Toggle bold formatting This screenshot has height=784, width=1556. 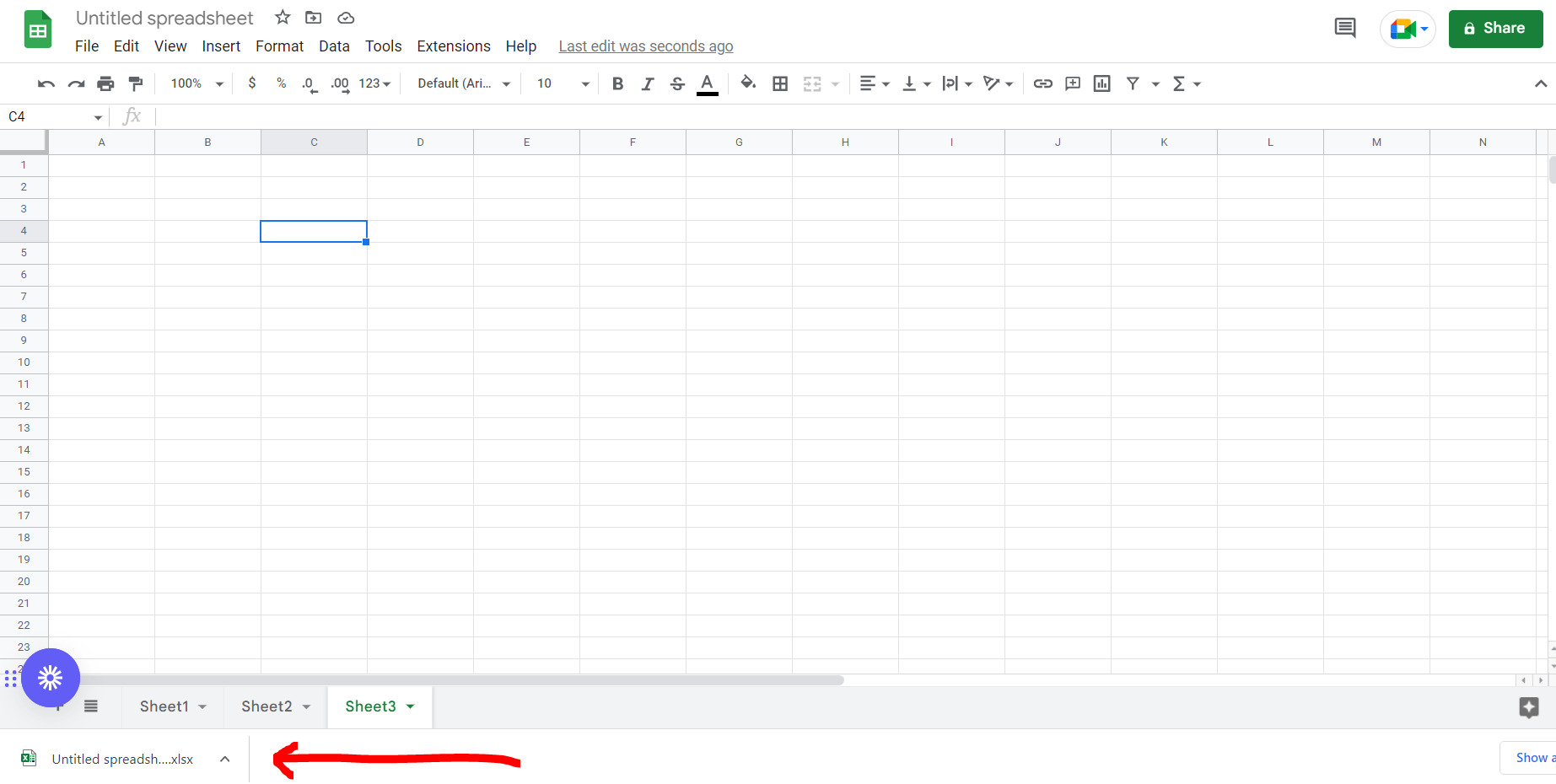tap(617, 83)
